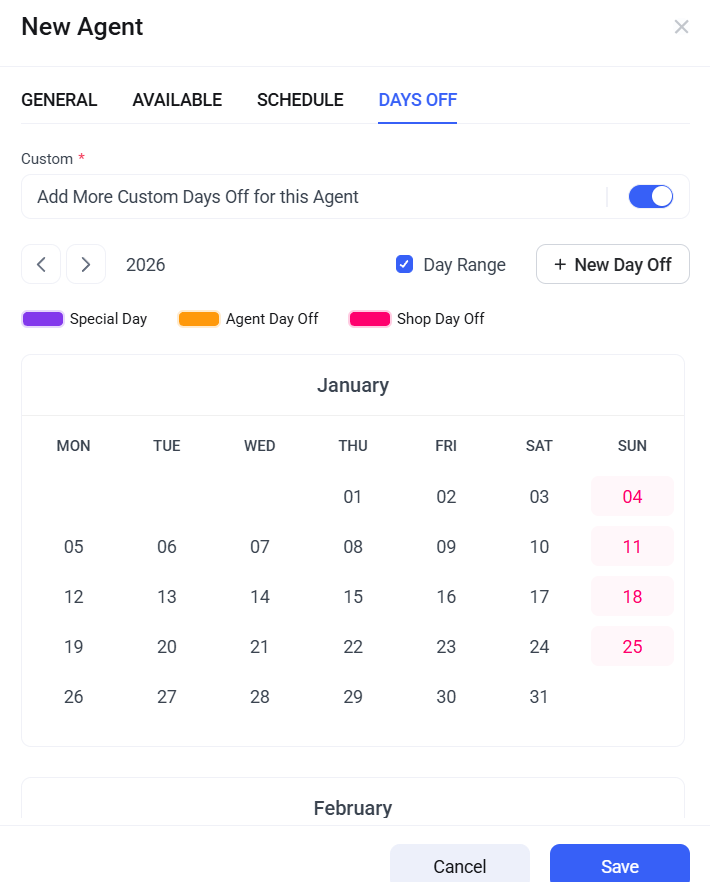Cancel the new agent form
This screenshot has width=710, height=882.
(x=459, y=866)
